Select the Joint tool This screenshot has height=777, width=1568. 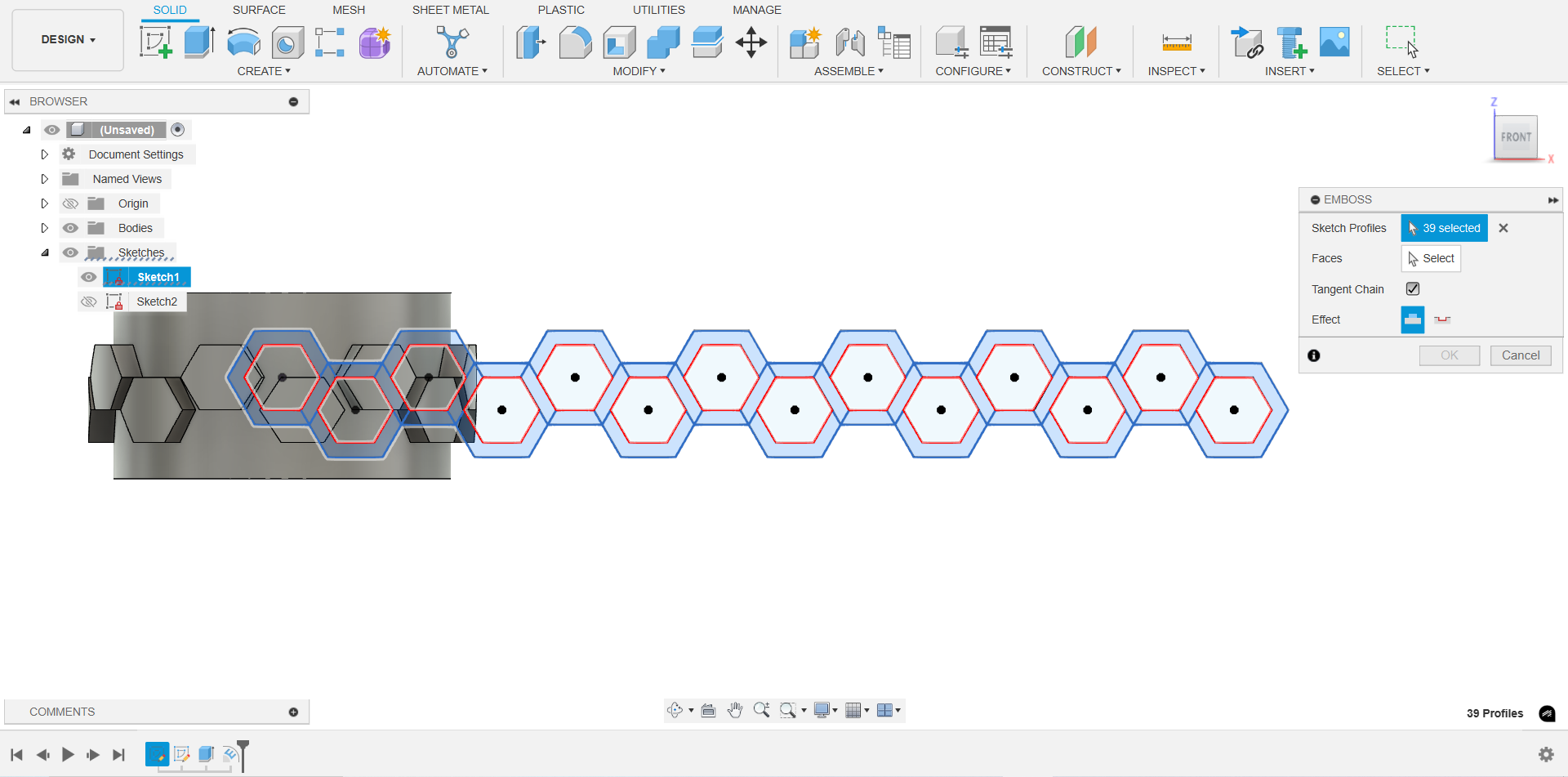[x=850, y=42]
